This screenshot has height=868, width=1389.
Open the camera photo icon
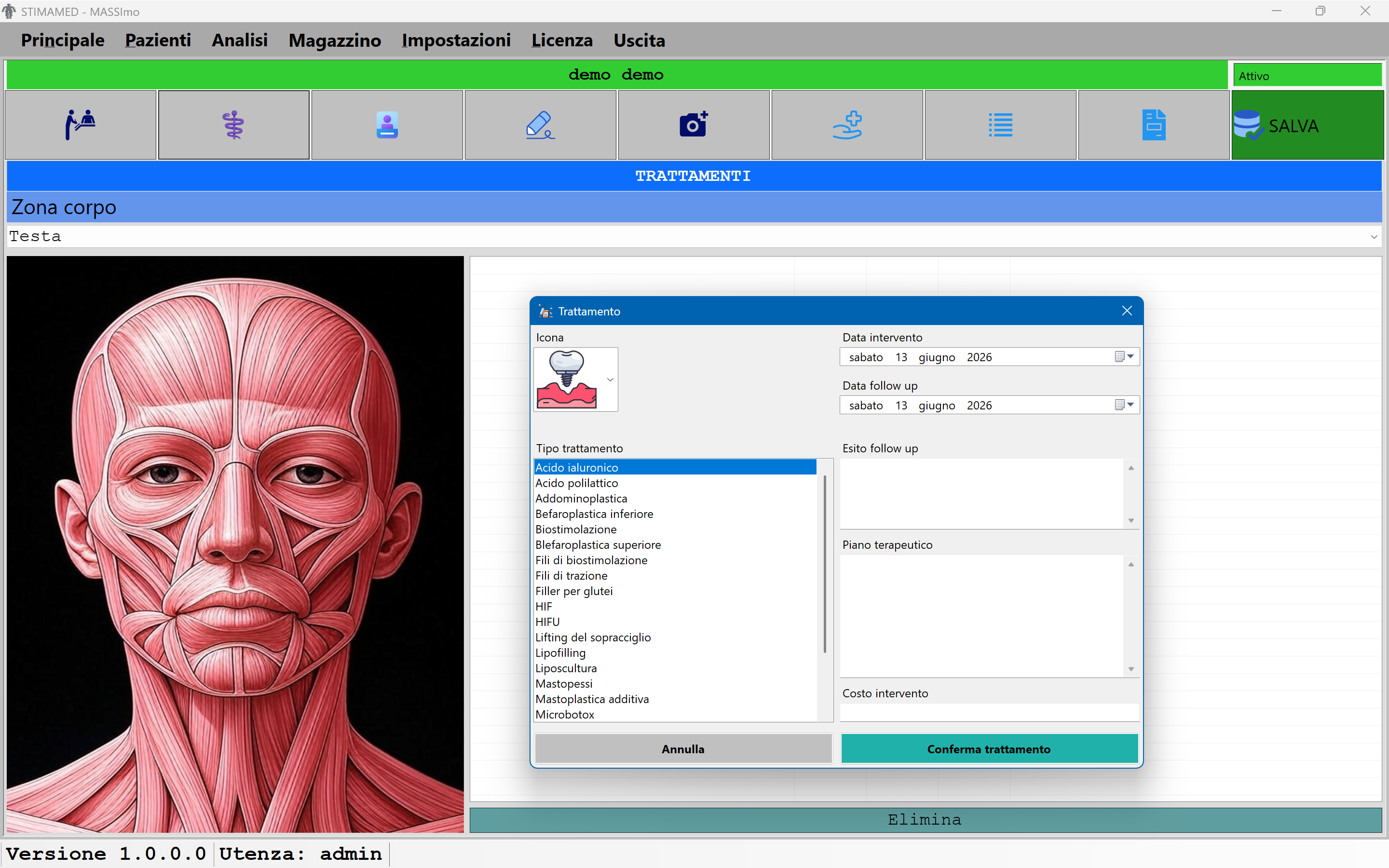click(x=694, y=124)
